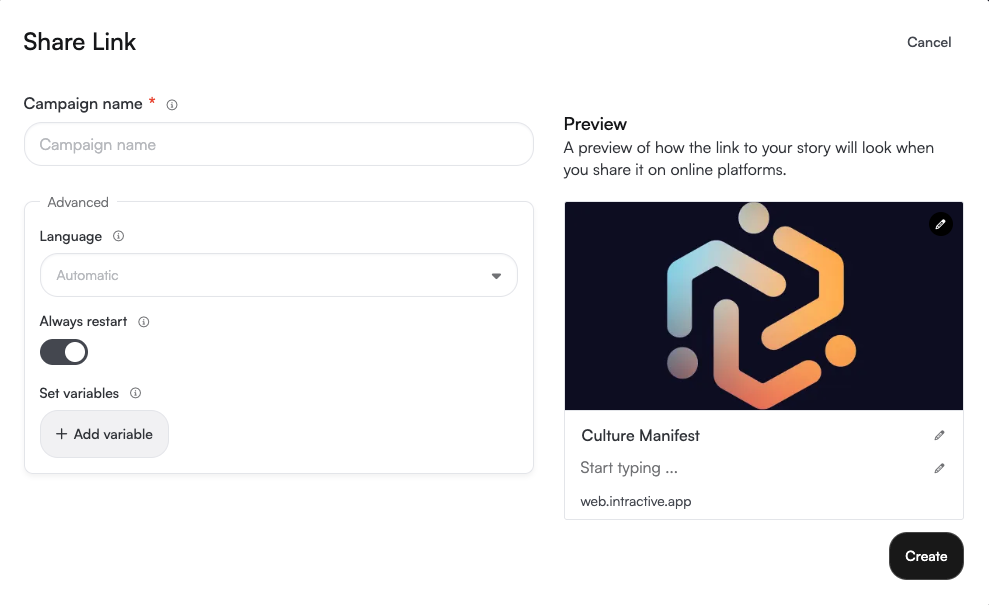
Task: Click the Culture Manifest title text
Action: tap(640, 436)
